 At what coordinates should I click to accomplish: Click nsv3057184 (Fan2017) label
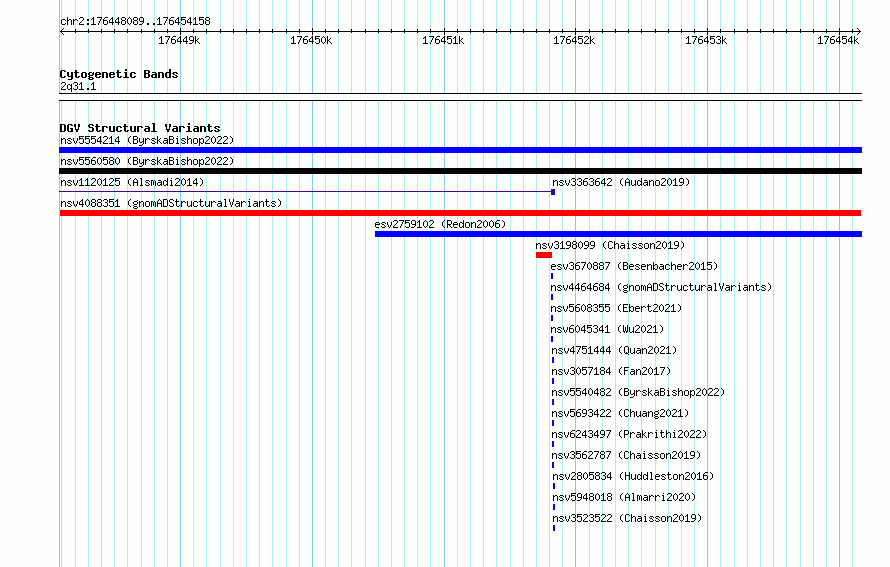click(611, 371)
